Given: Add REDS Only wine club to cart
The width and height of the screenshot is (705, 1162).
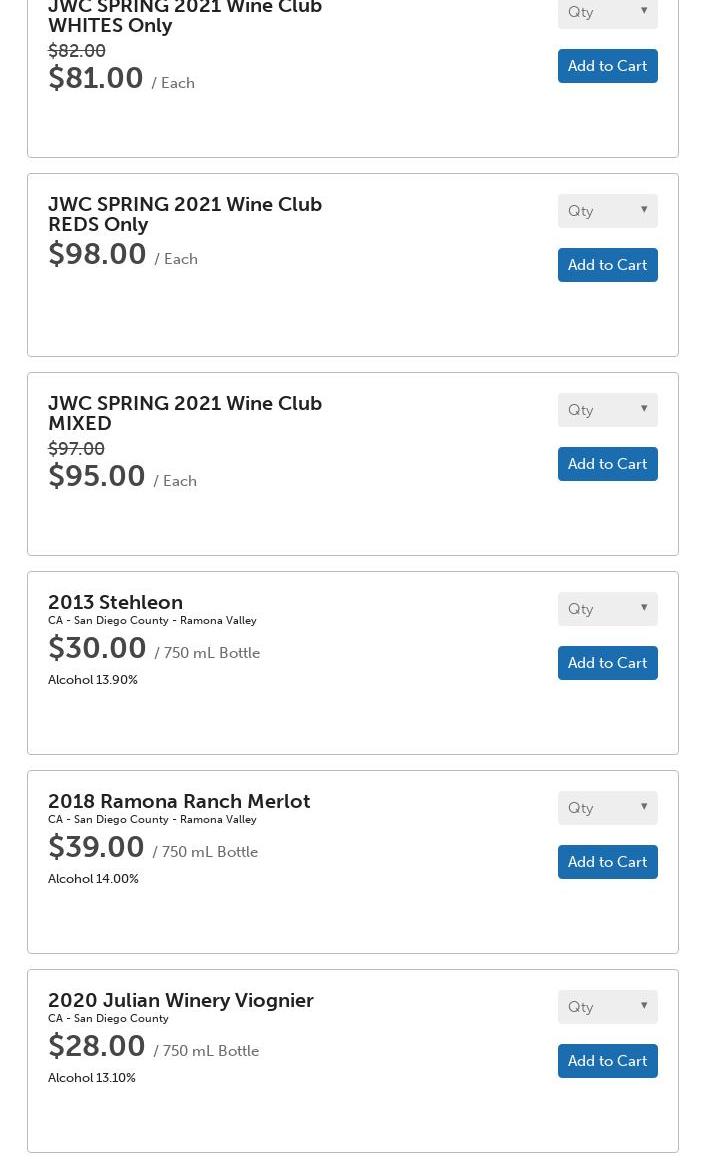Looking at the screenshot, I should (x=607, y=265).
